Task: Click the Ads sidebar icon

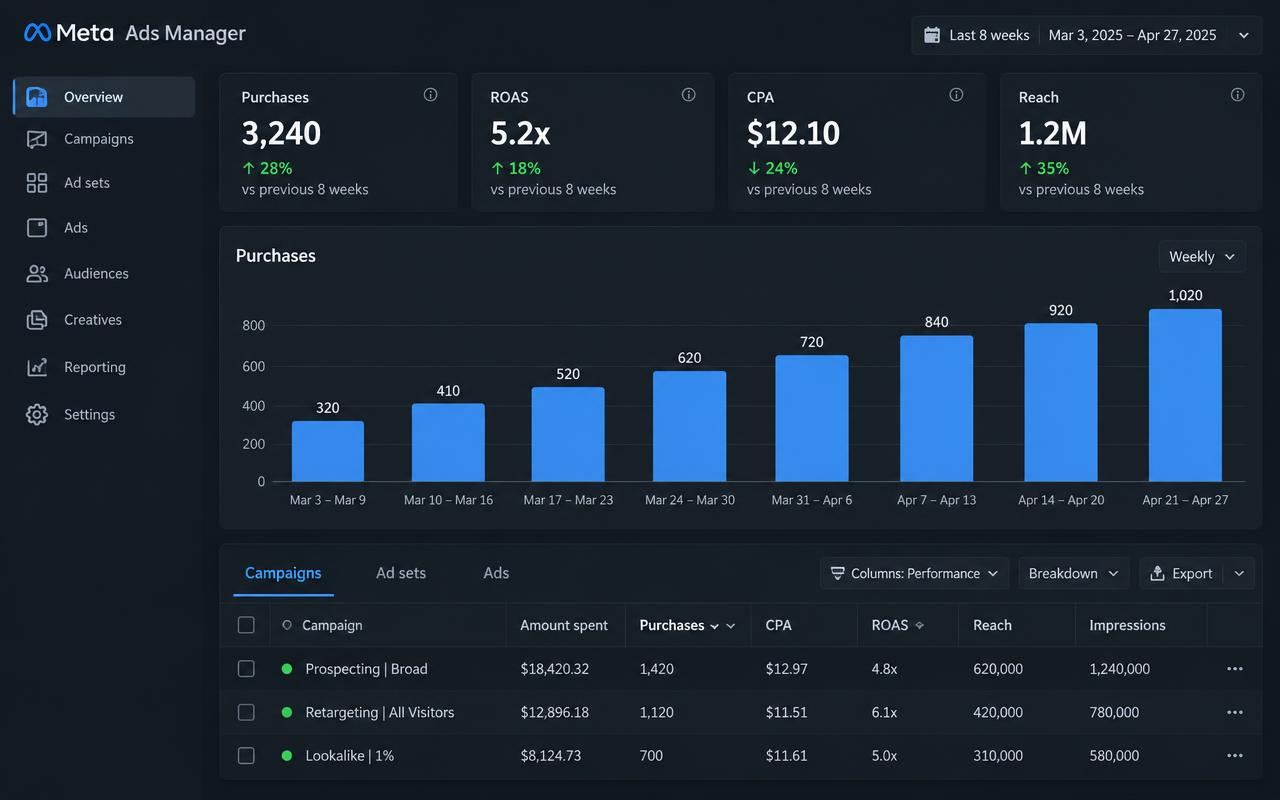Action: point(37,228)
